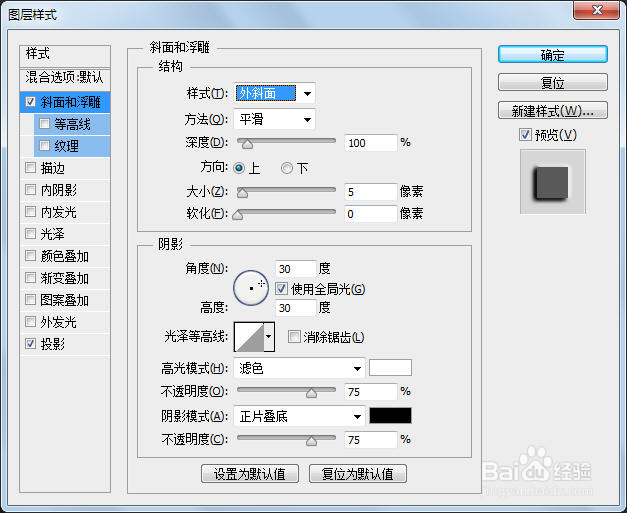This screenshot has height=513, width=627.
Task: Open the 方法 technique dropdown
Action: point(274,119)
